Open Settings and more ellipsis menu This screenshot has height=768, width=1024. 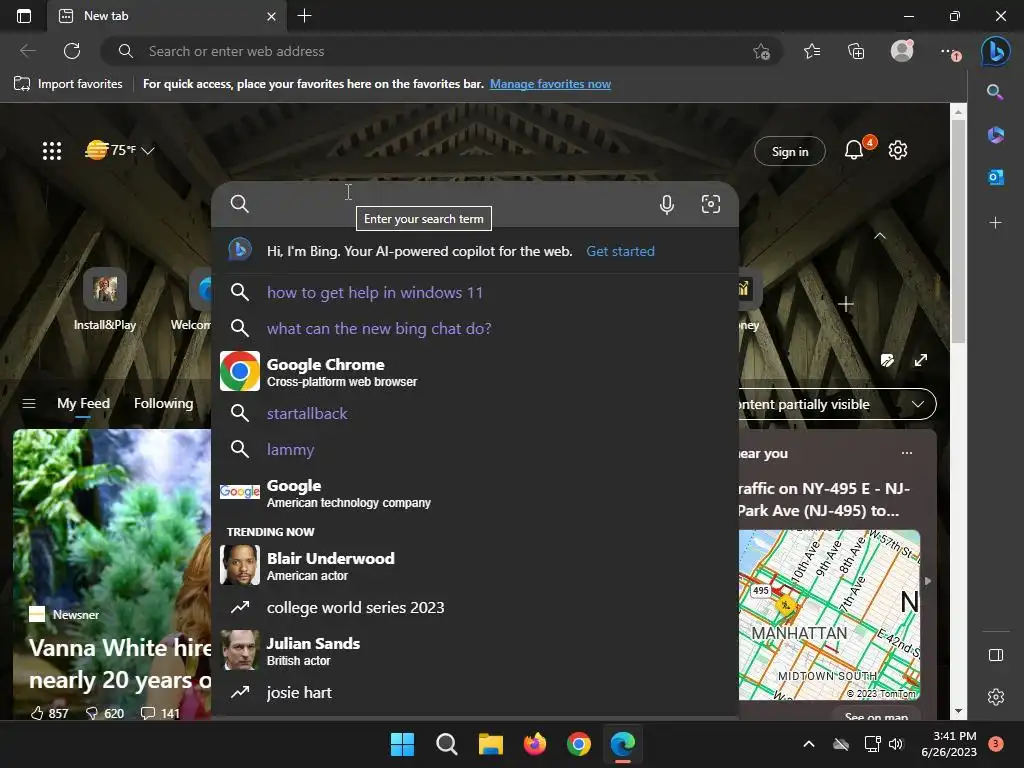click(x=949, y=52)
